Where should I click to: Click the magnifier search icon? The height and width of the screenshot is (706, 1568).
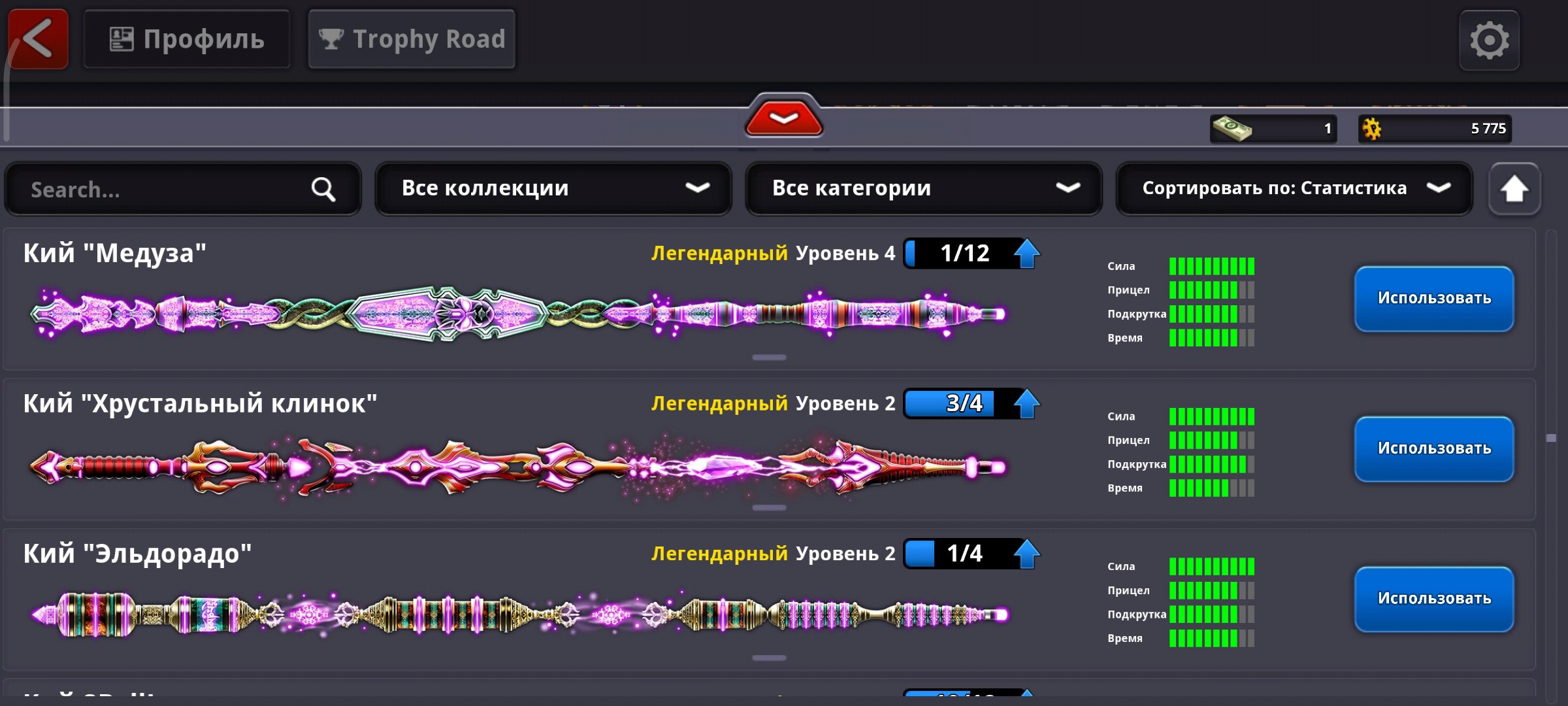(x=323, y=190)
